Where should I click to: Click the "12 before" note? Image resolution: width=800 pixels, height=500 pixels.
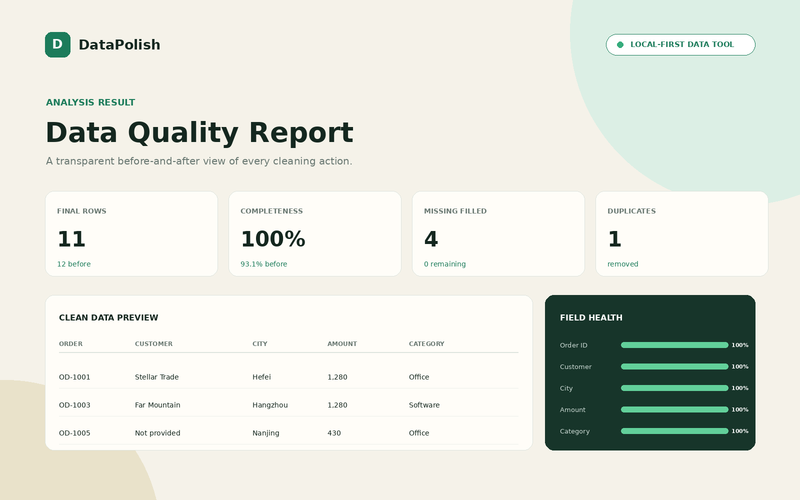74,264
